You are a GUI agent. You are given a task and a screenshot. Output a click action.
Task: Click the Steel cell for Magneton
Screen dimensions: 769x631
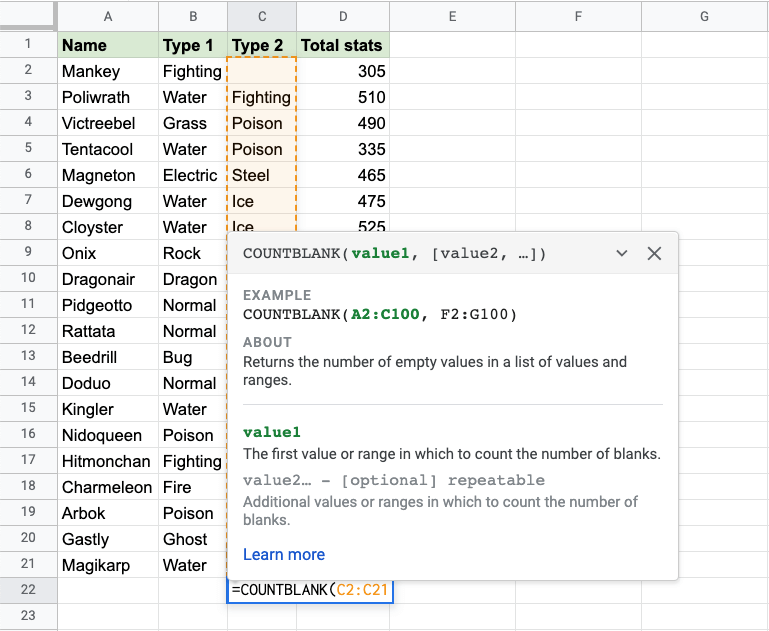tap(262, 175)
